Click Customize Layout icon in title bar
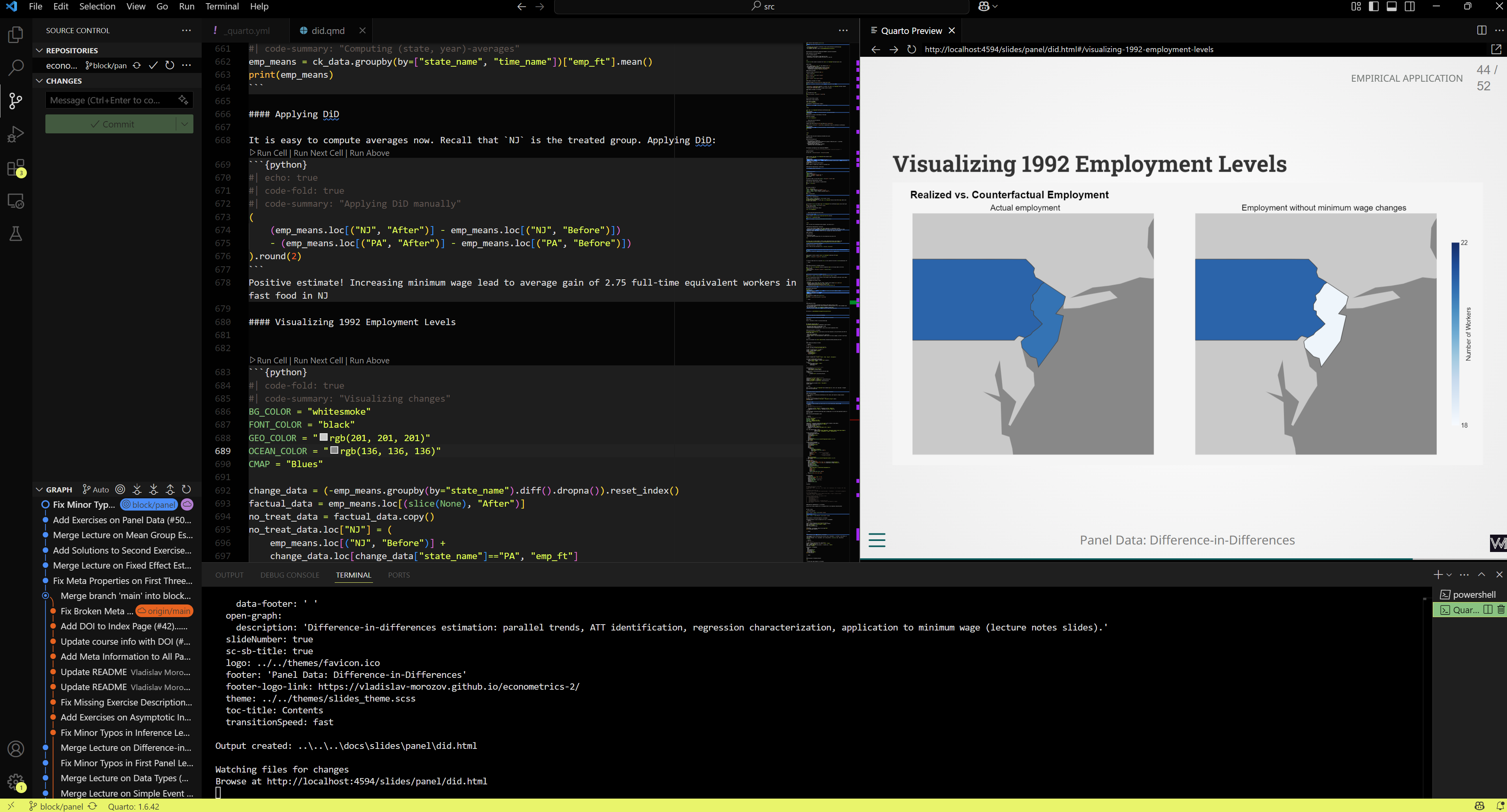The height and width of the screenshot is (812, 1507). (1356, 6)
